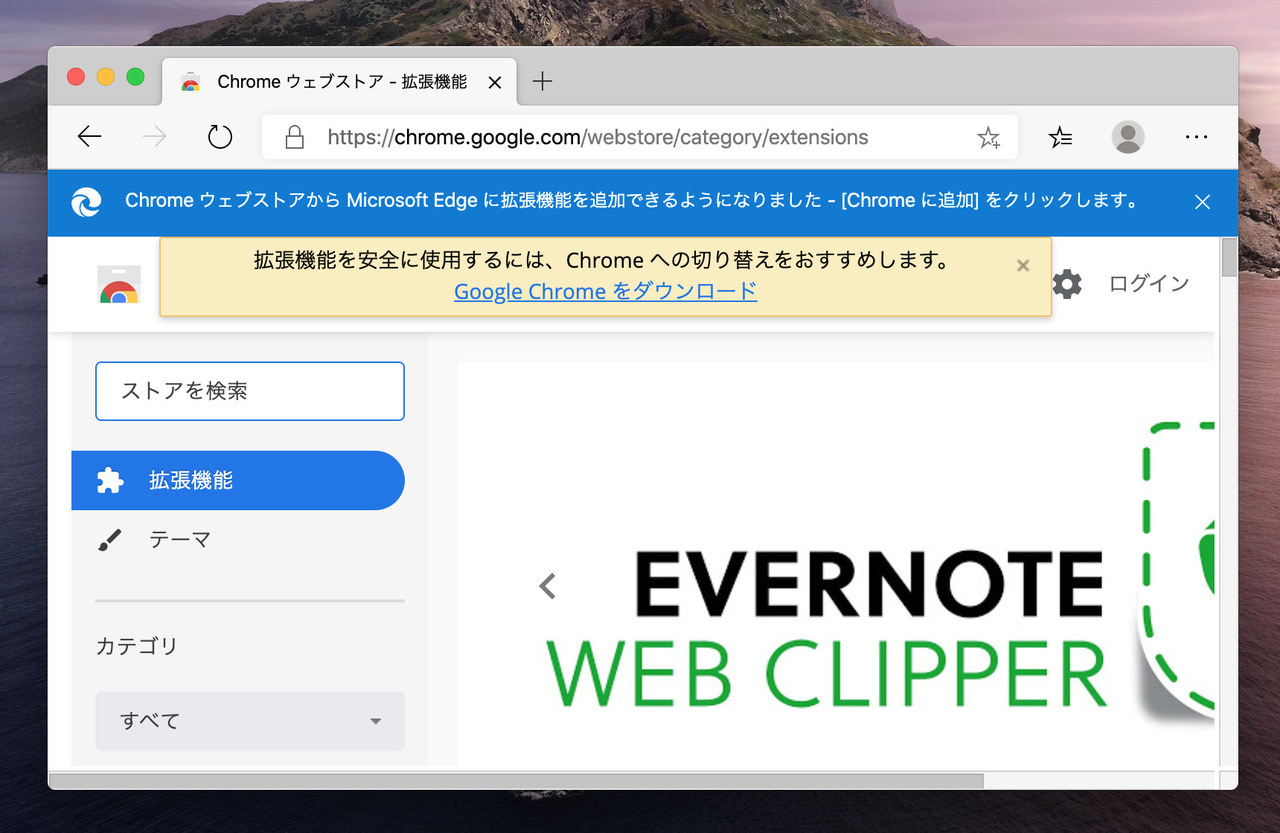This screenshot has width=1280, height=833.
Task: Add page to favorites with star icon
Action: 988,138
